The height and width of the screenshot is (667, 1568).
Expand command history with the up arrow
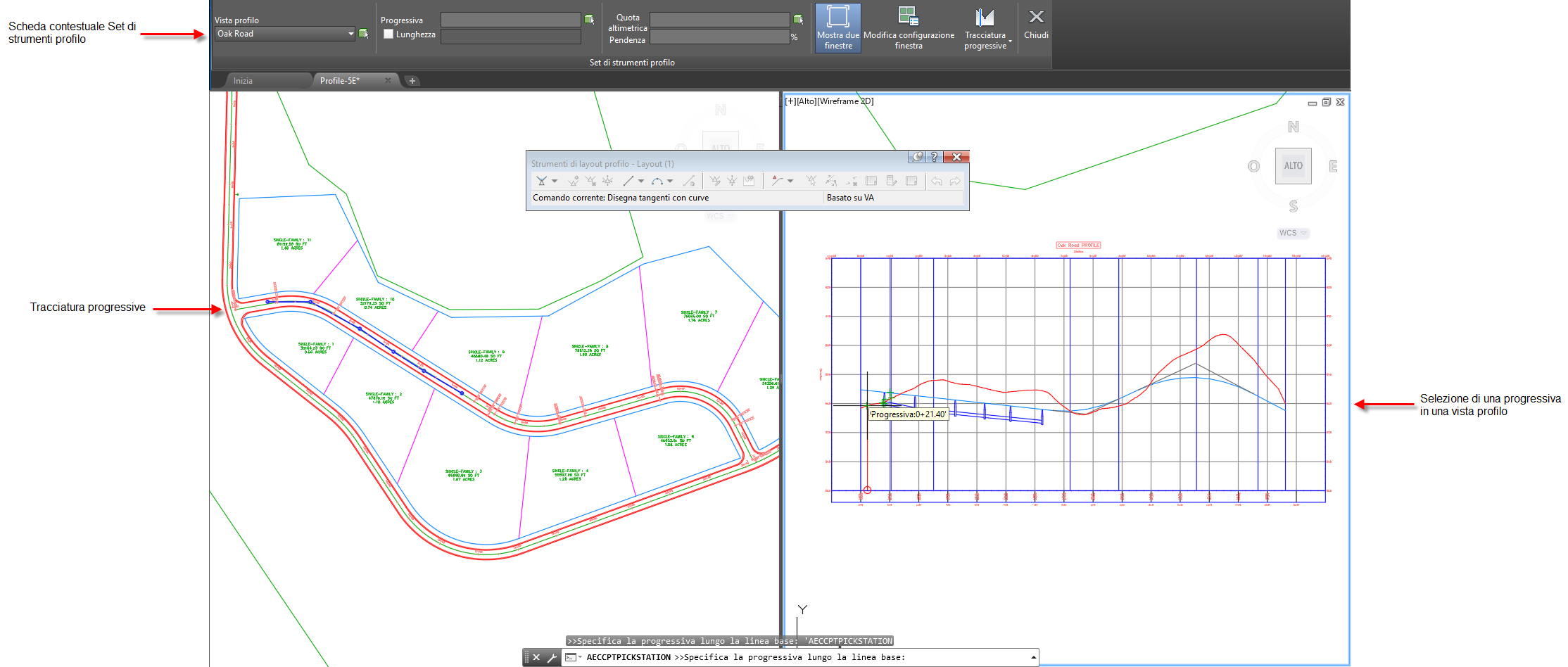tap(1033, 657)
